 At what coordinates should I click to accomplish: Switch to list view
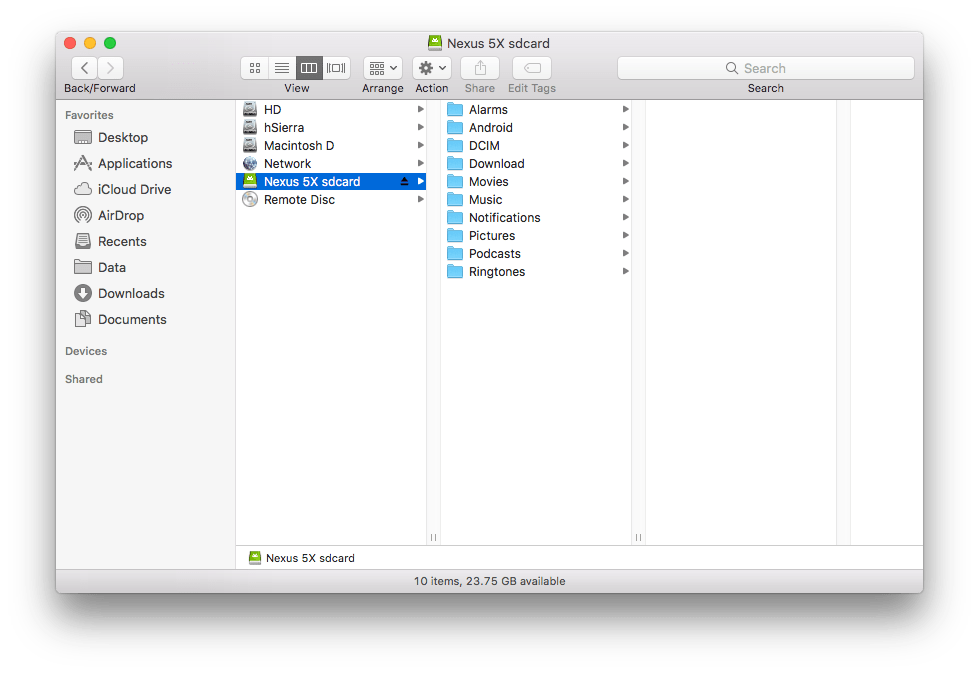(282, 67)
